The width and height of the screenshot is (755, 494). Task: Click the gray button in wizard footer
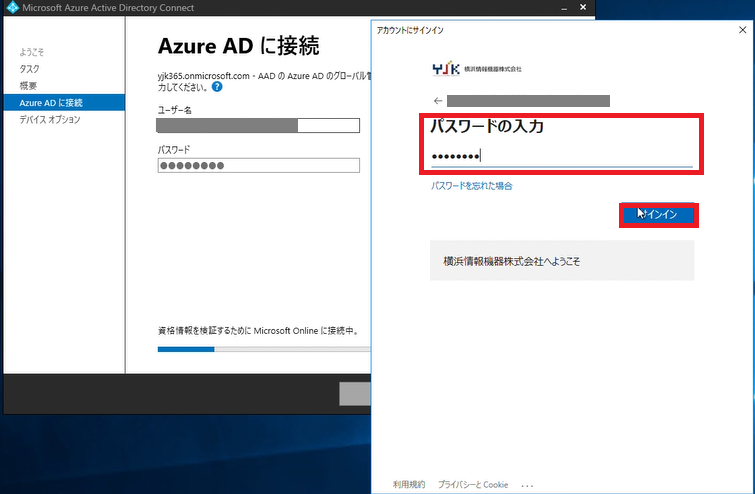pos(355,394)
